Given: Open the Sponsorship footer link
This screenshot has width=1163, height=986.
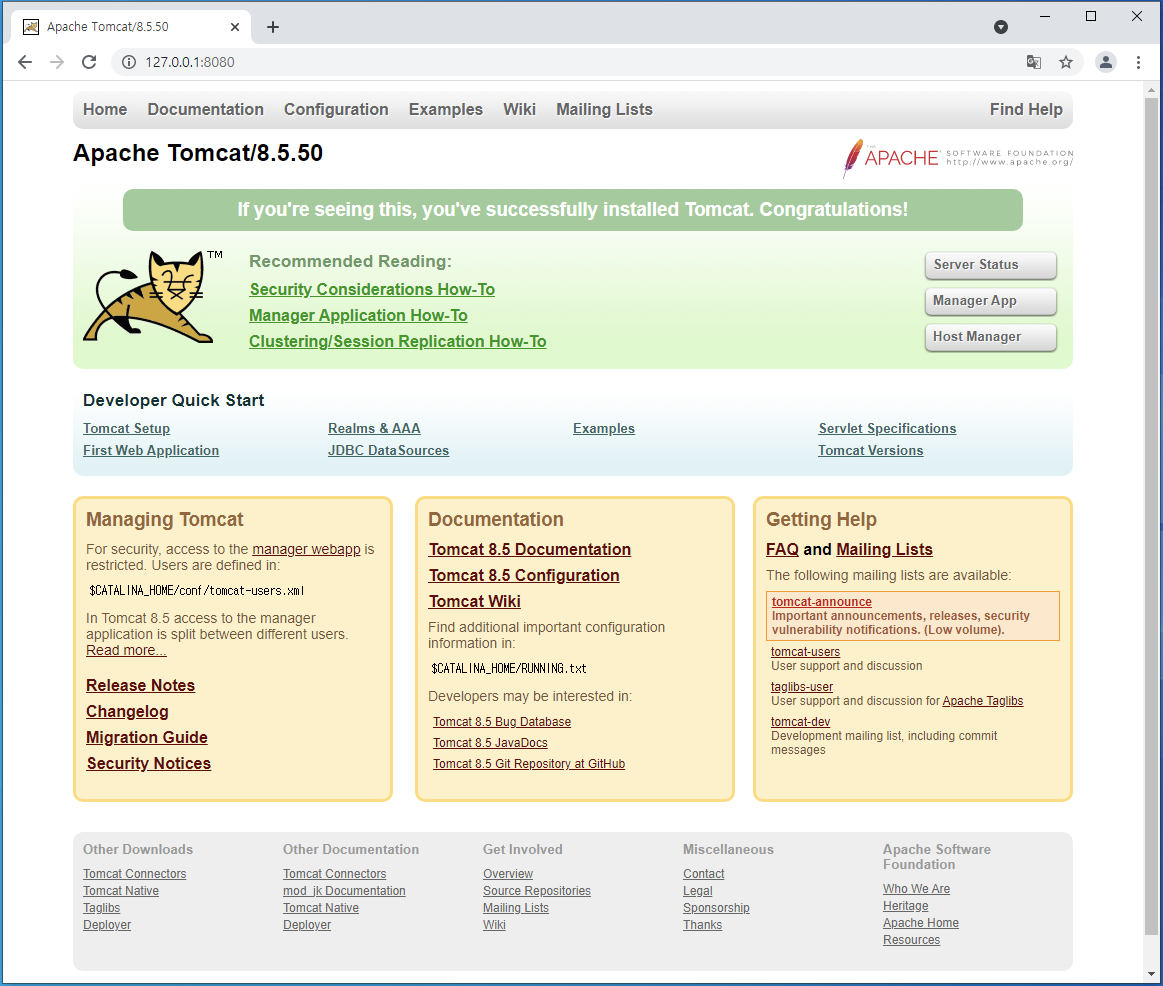Looking at the screenshot, I should pos(716,908).
